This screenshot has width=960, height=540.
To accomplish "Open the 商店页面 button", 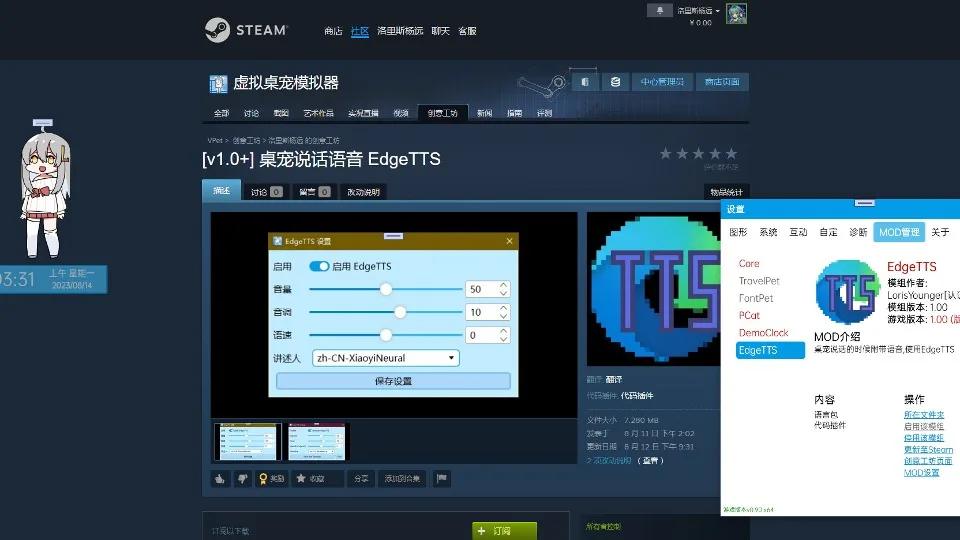I will (722, 81).
